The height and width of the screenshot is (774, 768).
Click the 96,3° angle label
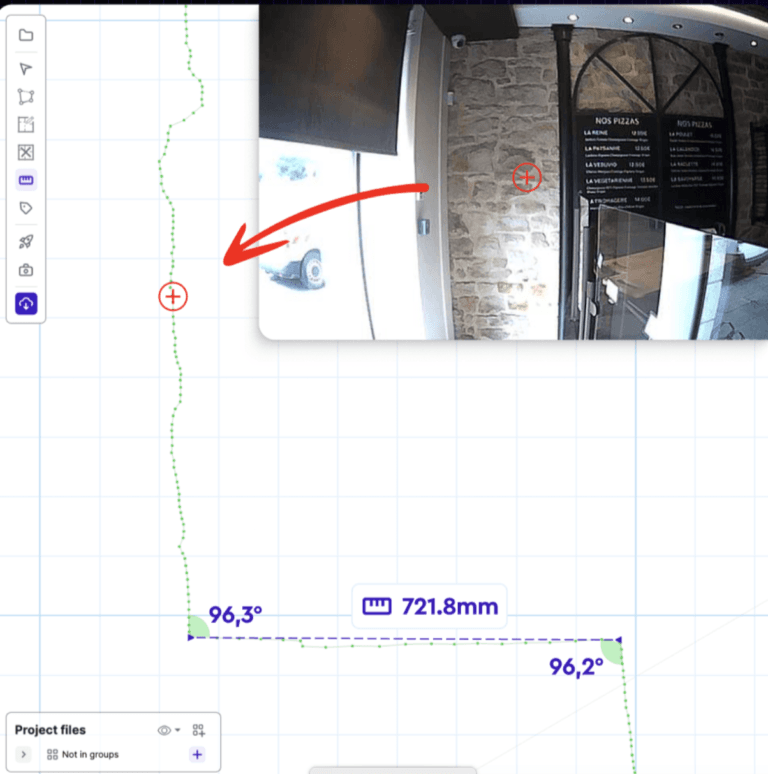click(235, 615)
